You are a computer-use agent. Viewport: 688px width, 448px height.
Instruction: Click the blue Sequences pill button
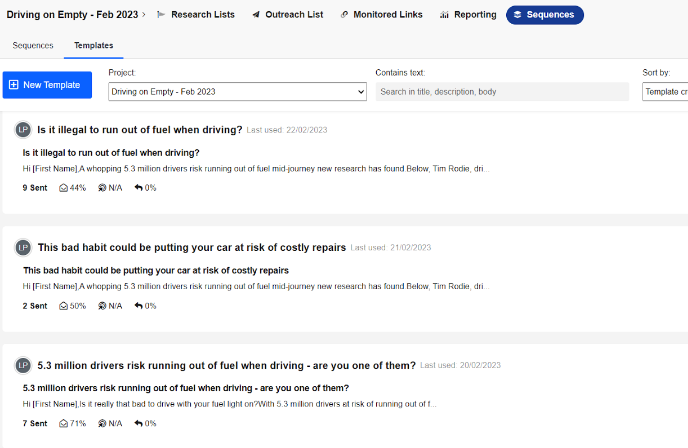545,15
